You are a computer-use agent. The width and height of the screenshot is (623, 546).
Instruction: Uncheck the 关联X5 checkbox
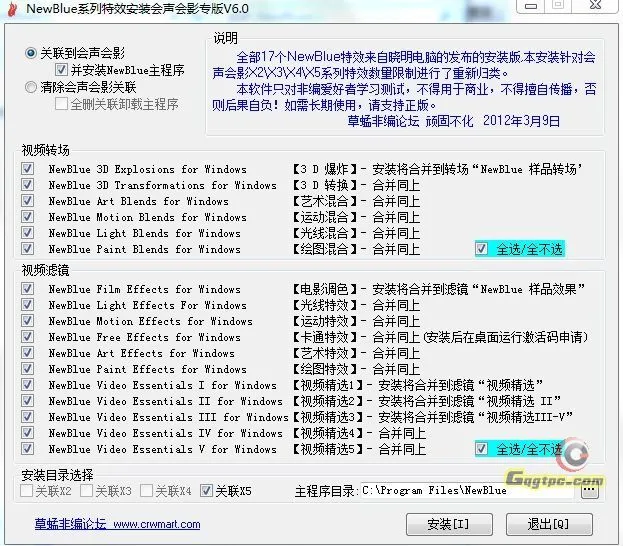click(206, 491)
